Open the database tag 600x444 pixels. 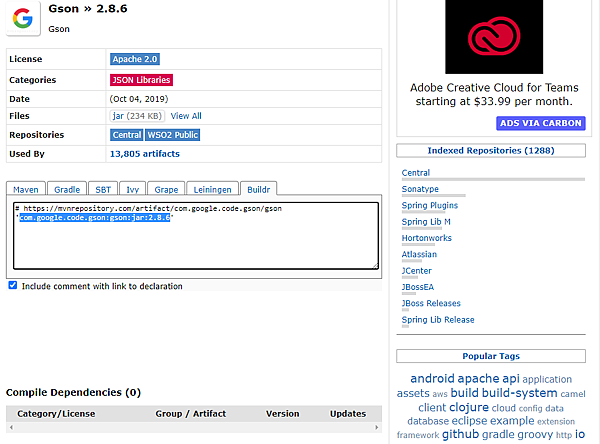pyautogui.click(x=428, y=421)
